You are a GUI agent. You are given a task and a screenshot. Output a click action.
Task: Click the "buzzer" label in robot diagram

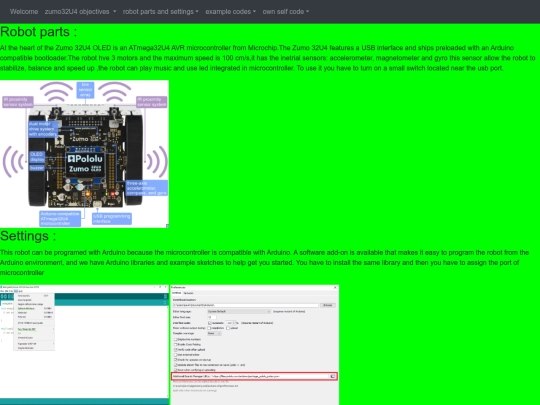click(37, 168)
